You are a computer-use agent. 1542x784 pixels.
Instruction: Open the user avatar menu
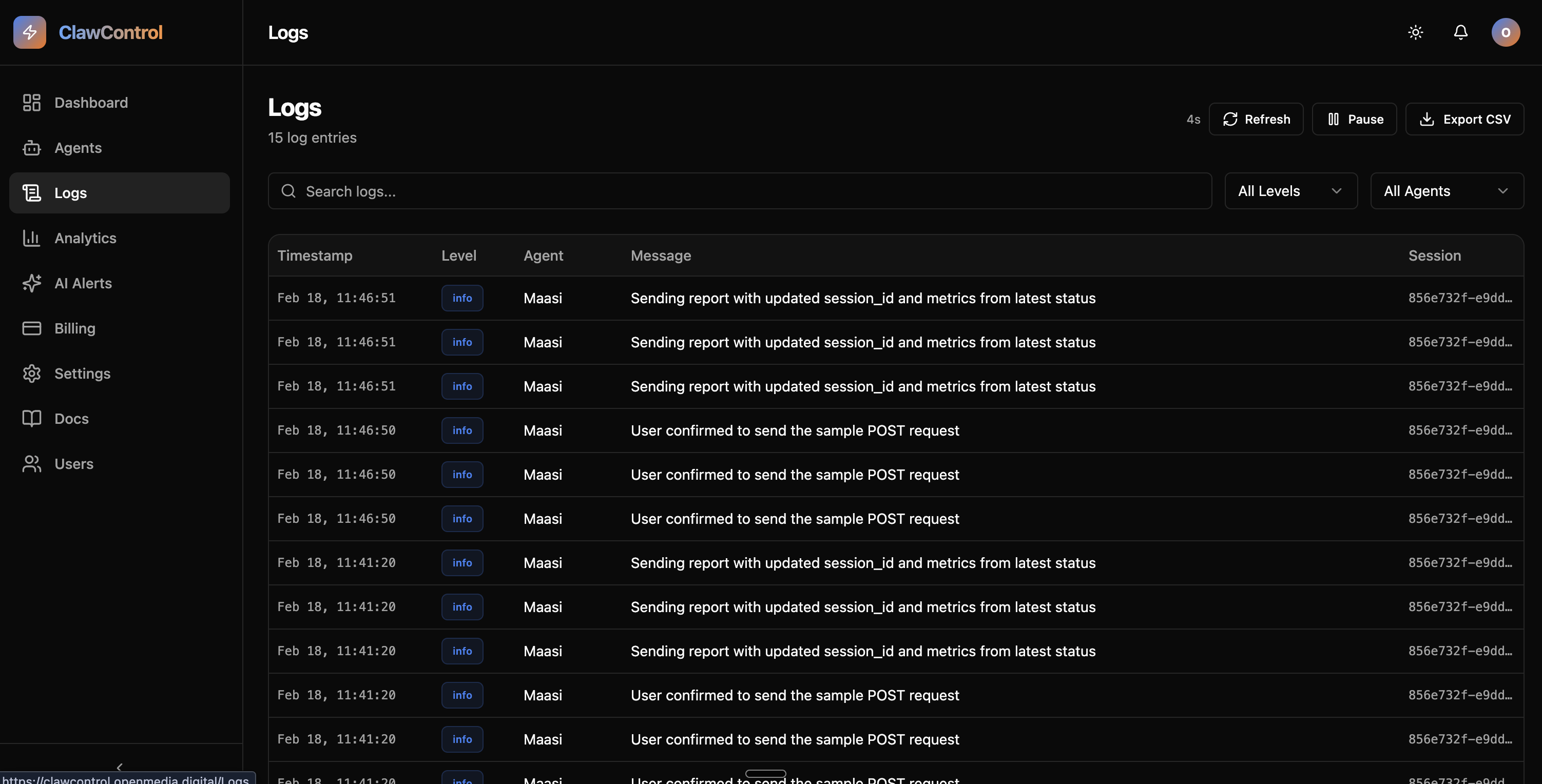tap(1506, 32)
